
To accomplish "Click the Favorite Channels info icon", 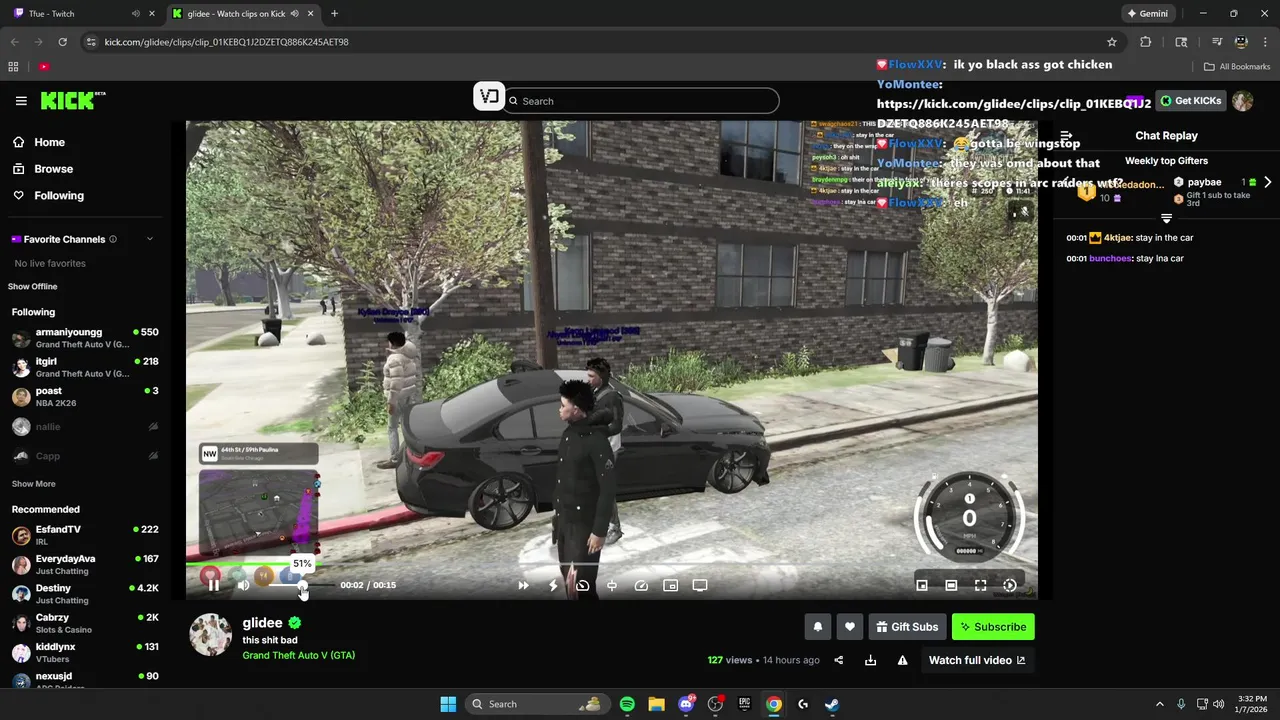I will click(x=113, y=239).
